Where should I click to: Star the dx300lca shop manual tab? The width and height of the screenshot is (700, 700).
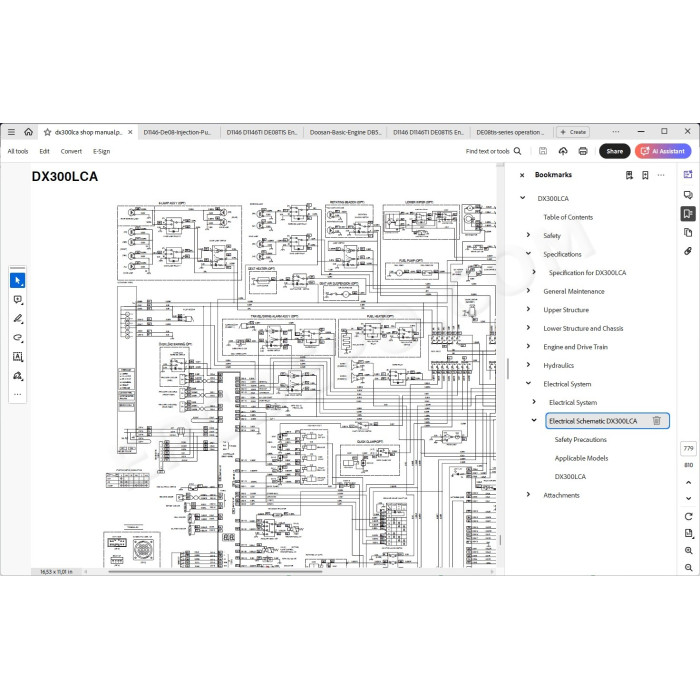pos(47,132)
